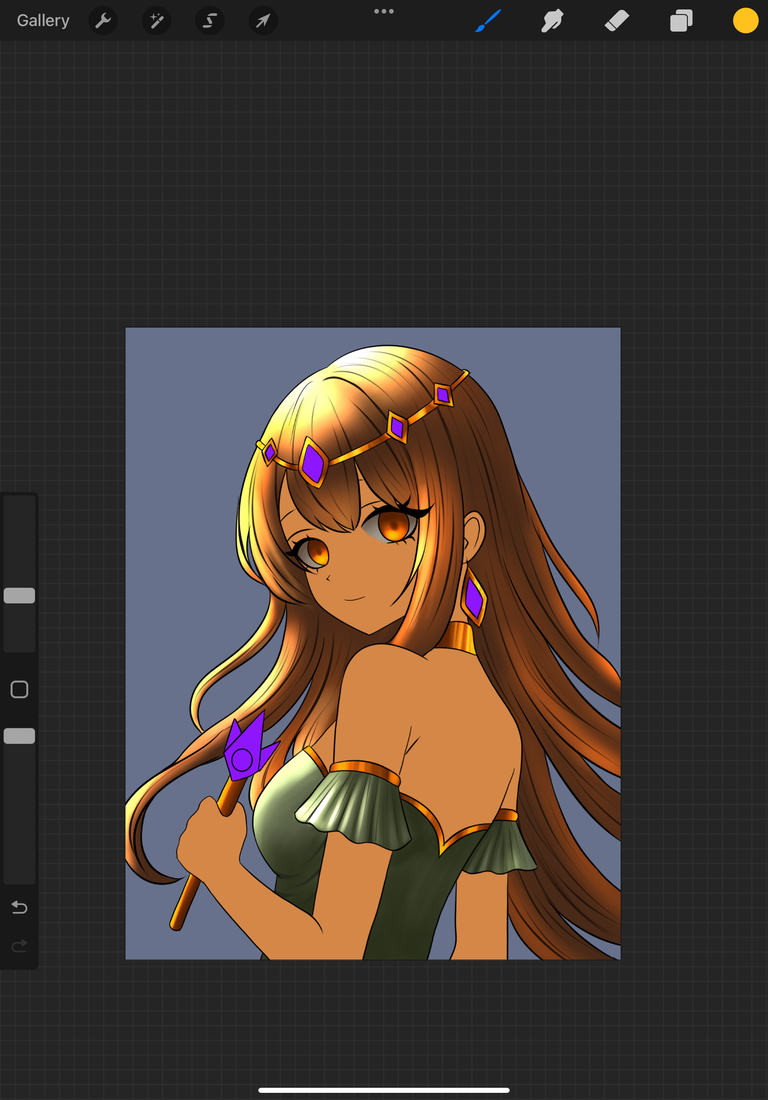The width and height of the screenshot is (768, 1100).
Task: Activate the Selection tool
Action: click(210, 20)
